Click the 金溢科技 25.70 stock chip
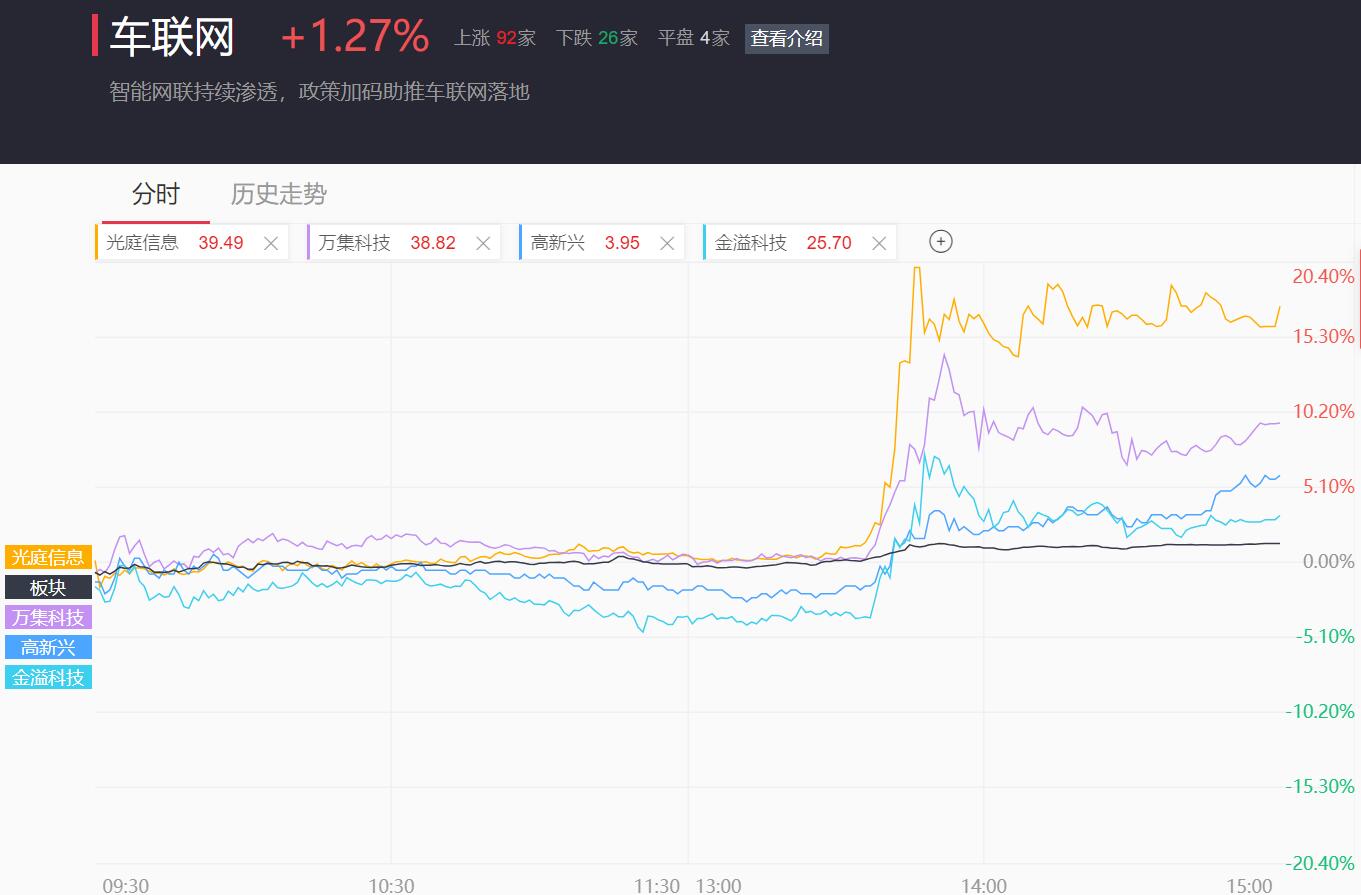The width and height of the screenshot is (1361, 895). tap(800, 243)
